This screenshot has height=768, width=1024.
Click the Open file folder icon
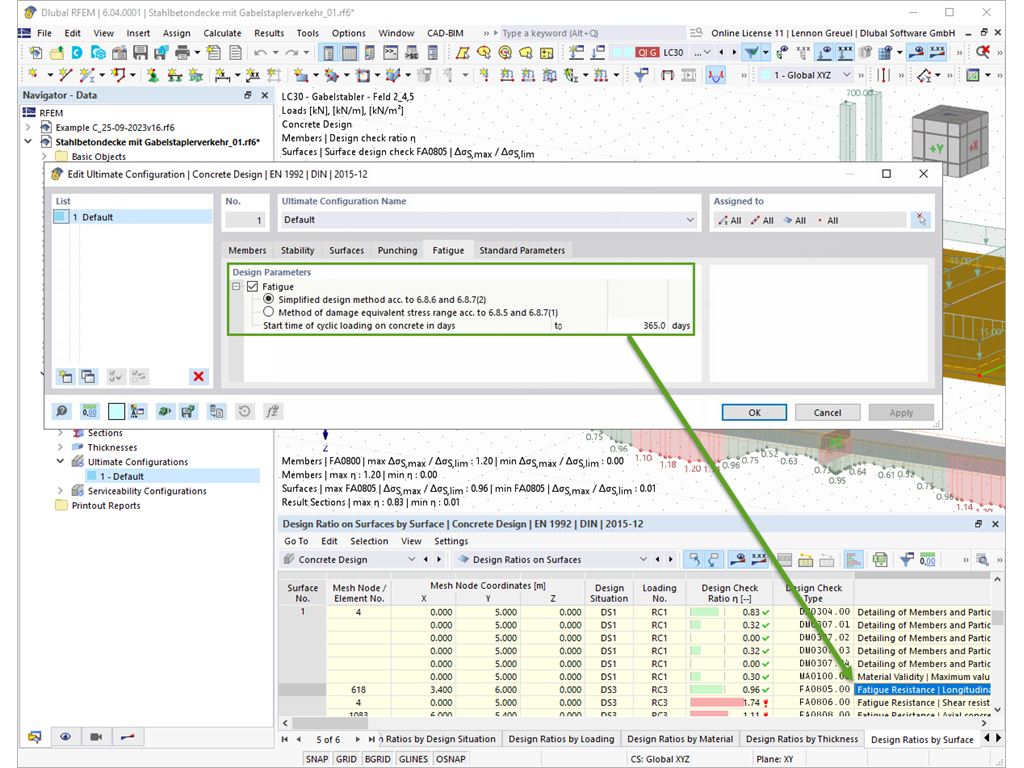(57, 53)
